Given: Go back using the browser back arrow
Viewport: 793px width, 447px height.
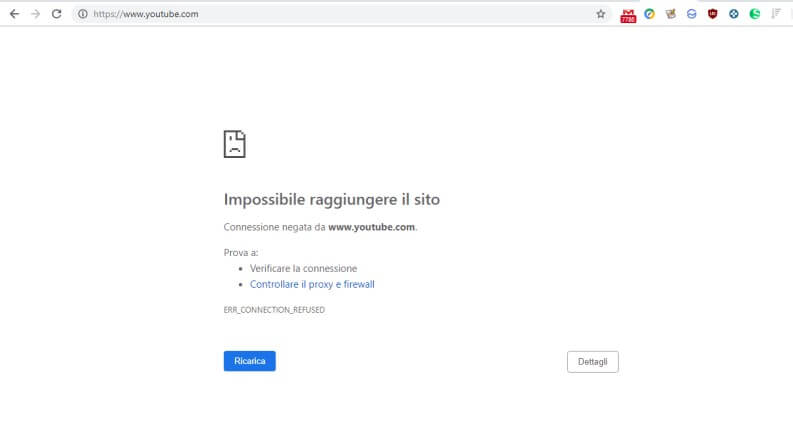Looking at the screenshot, I should point(14,14).
